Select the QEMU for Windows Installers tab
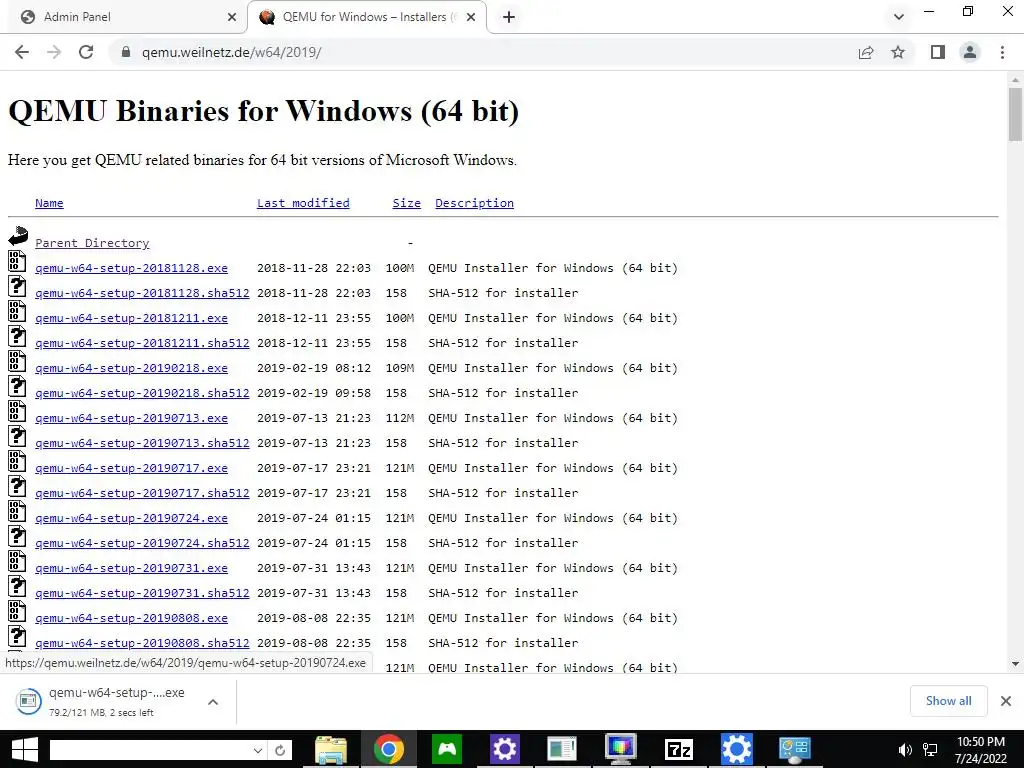This screenshot has width=1024, height=768. tap(367, 17)
